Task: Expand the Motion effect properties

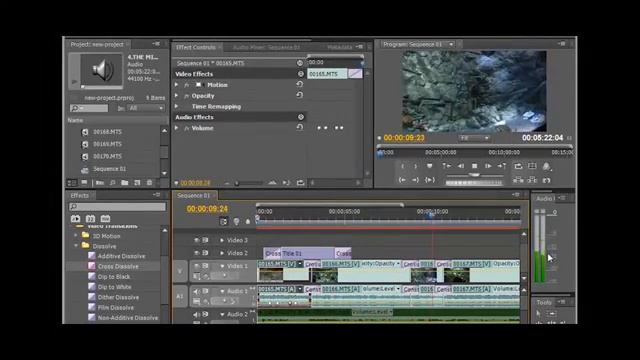Action: (x=177, y=85)
